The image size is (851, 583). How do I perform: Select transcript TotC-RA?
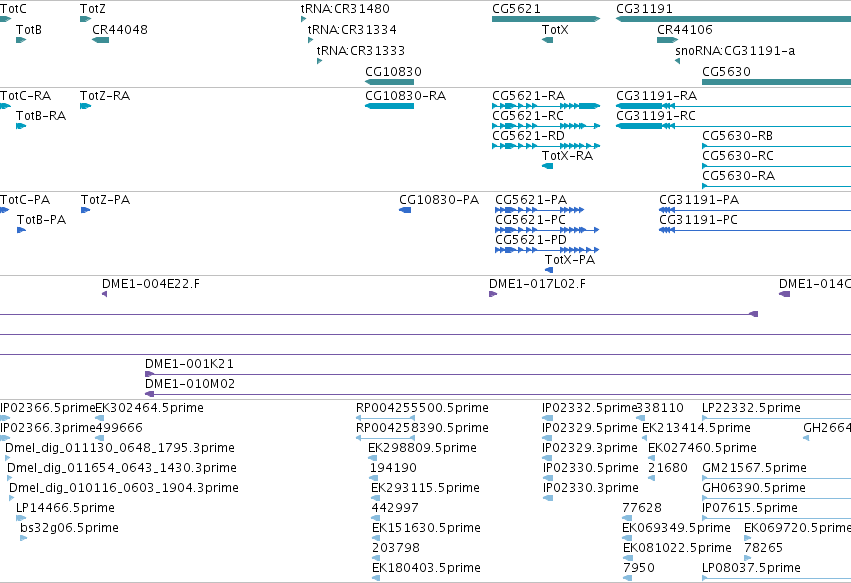[26, 96]
